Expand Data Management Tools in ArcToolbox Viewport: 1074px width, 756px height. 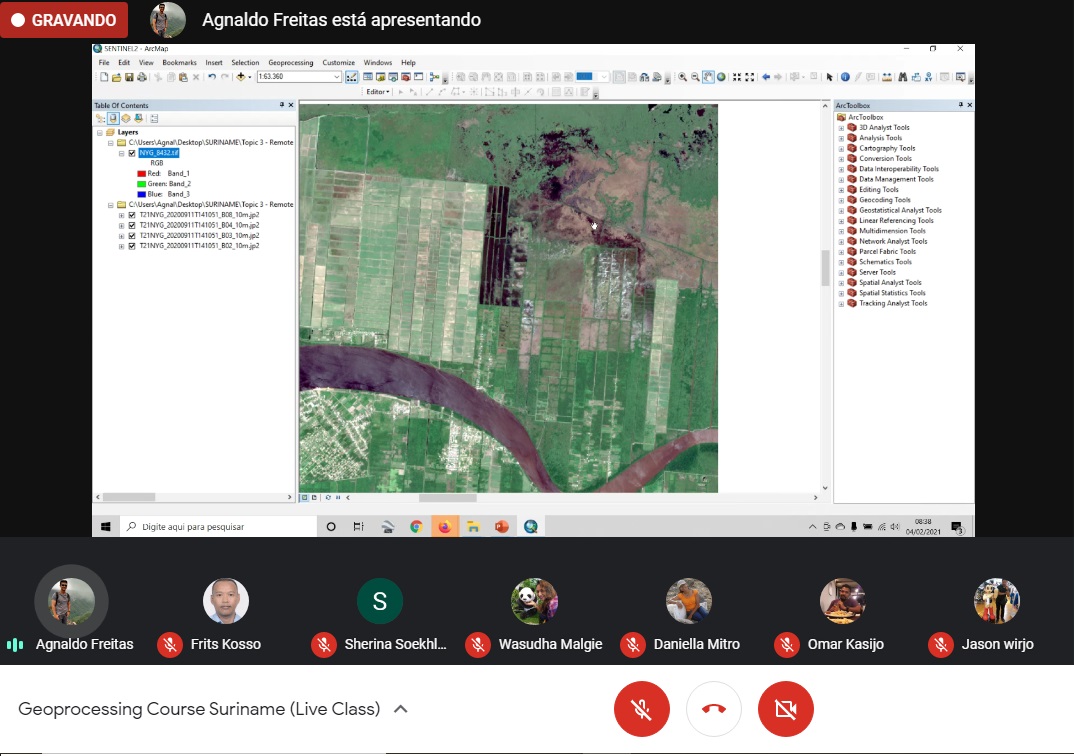tap(841, 179)
